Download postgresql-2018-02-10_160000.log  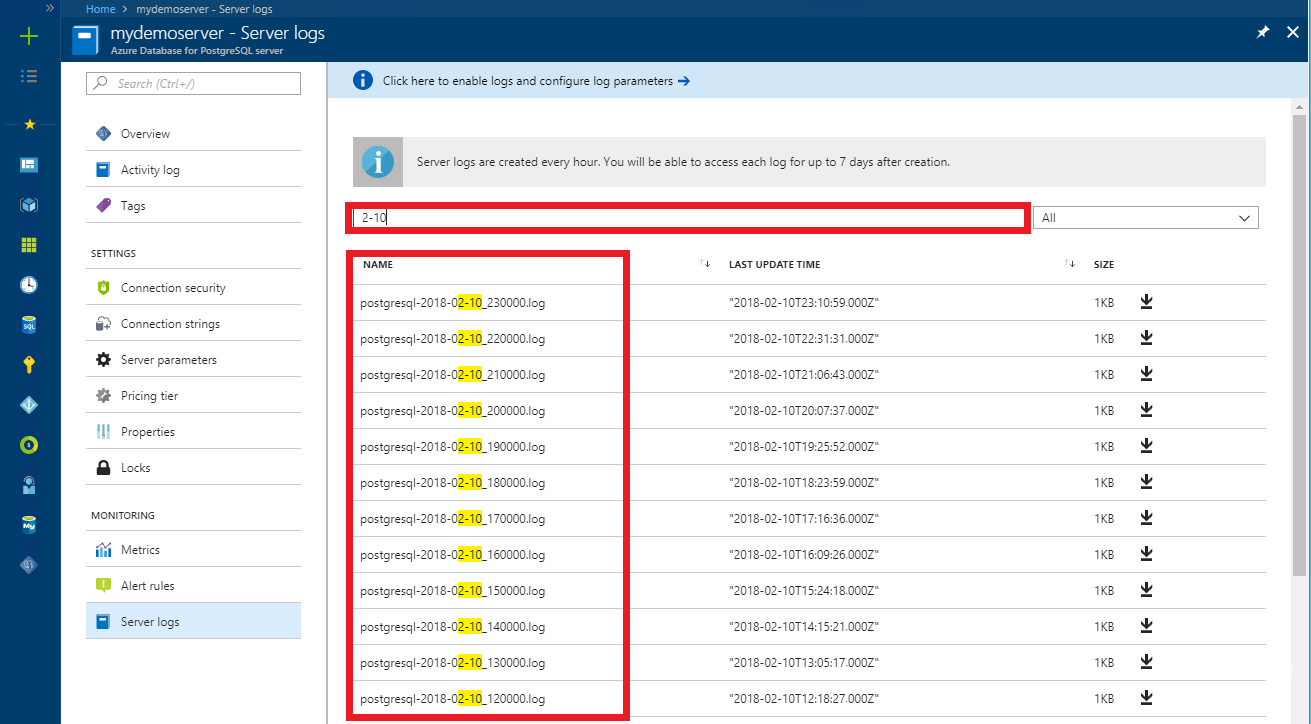(x=1147, y=555)
